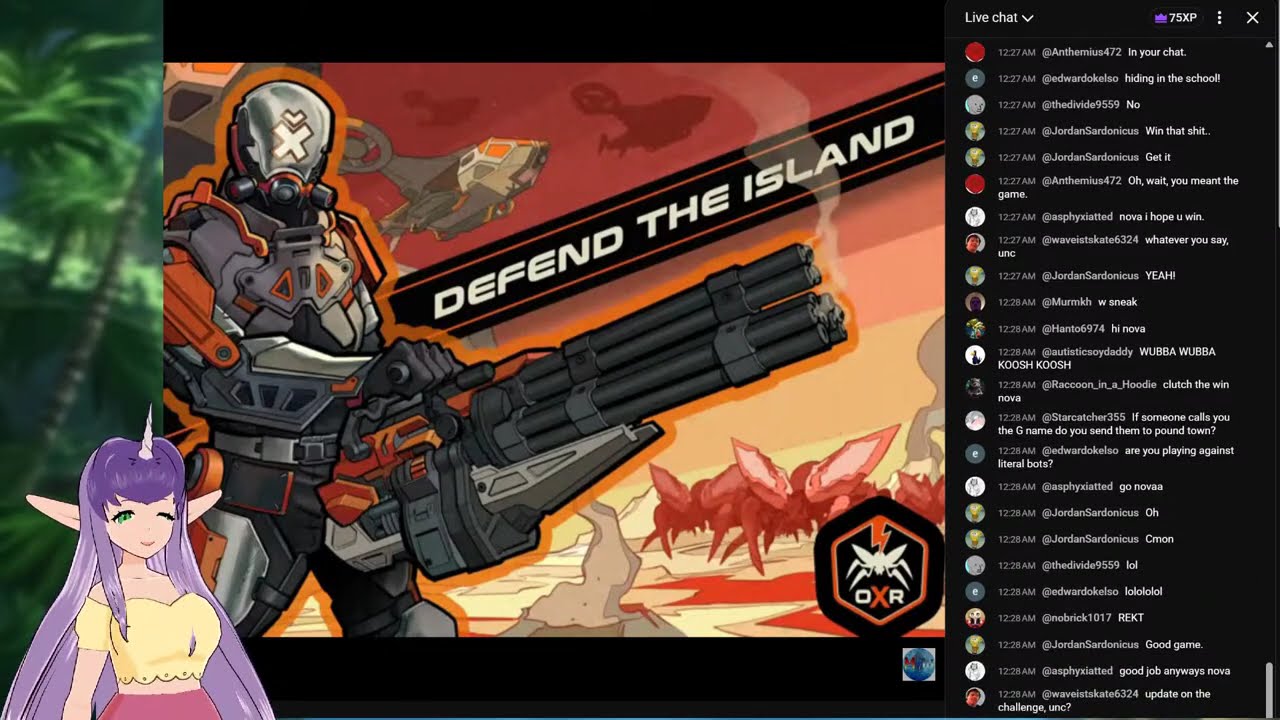
Task: Select the 'go novaa' message text
Action: click(x=1141, y=486)
